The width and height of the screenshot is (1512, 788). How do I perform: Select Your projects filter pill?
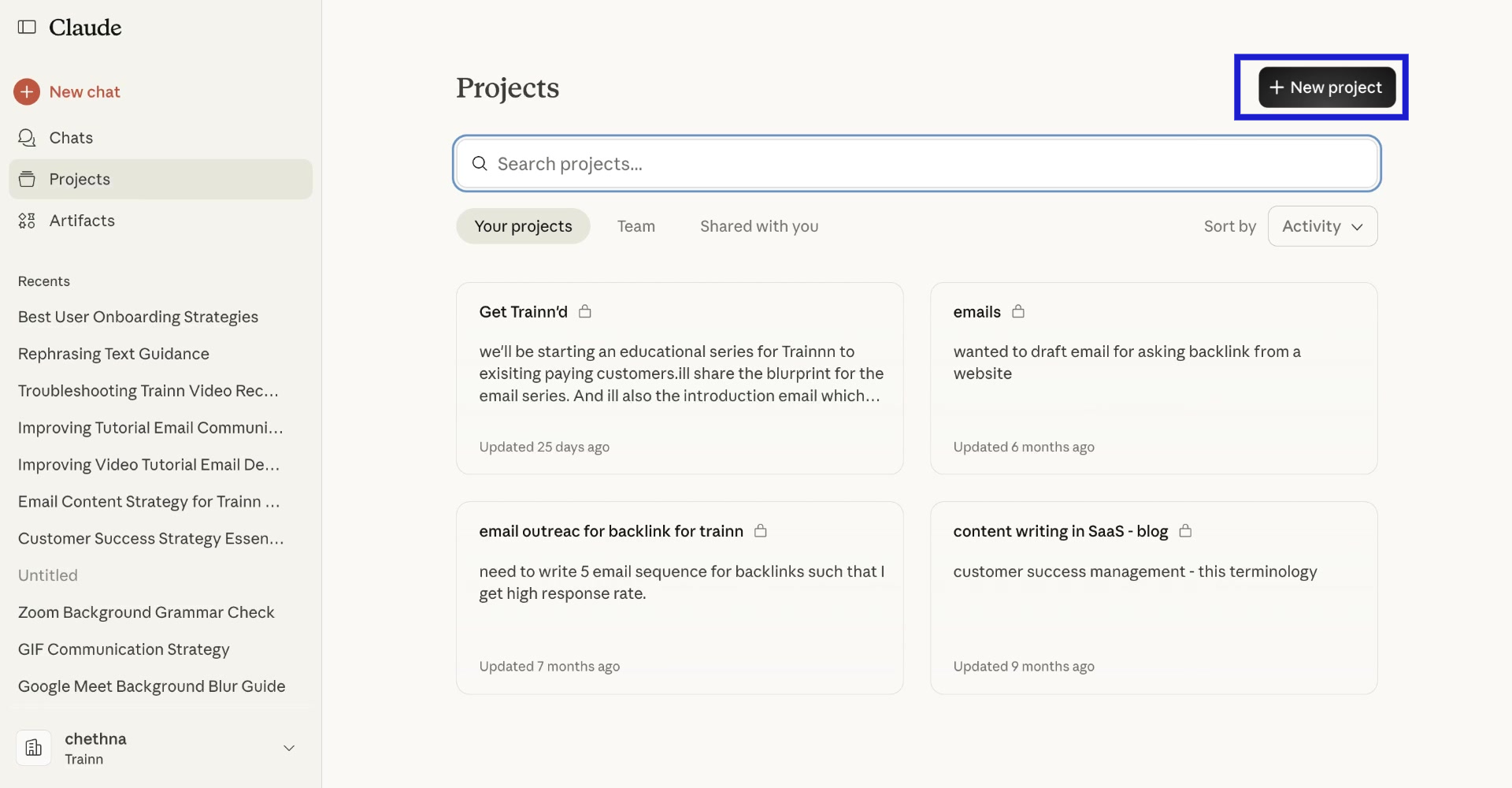pos(523,226)
